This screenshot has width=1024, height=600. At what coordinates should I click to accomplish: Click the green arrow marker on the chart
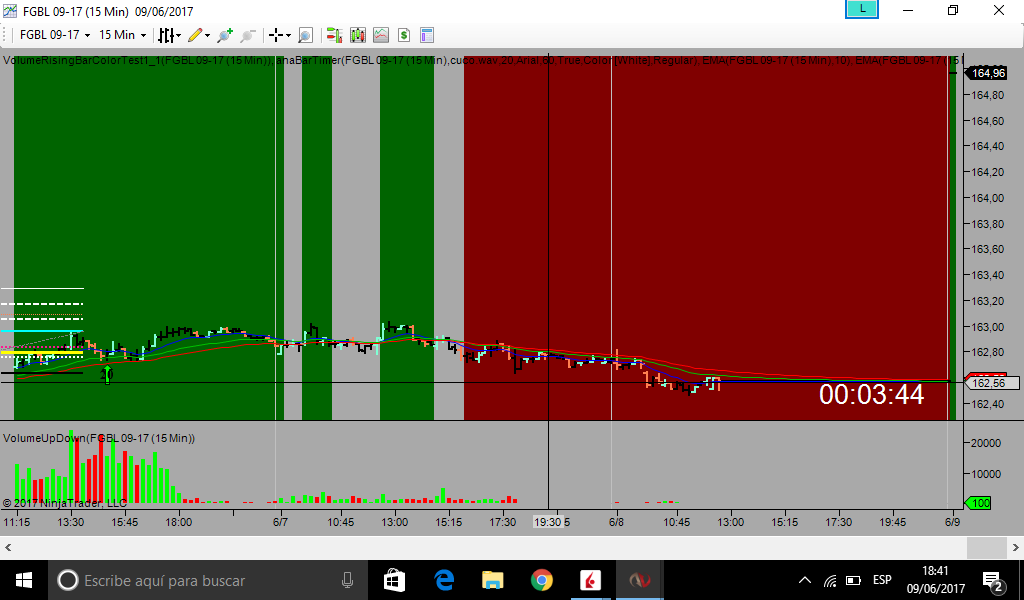click(107, 375)
